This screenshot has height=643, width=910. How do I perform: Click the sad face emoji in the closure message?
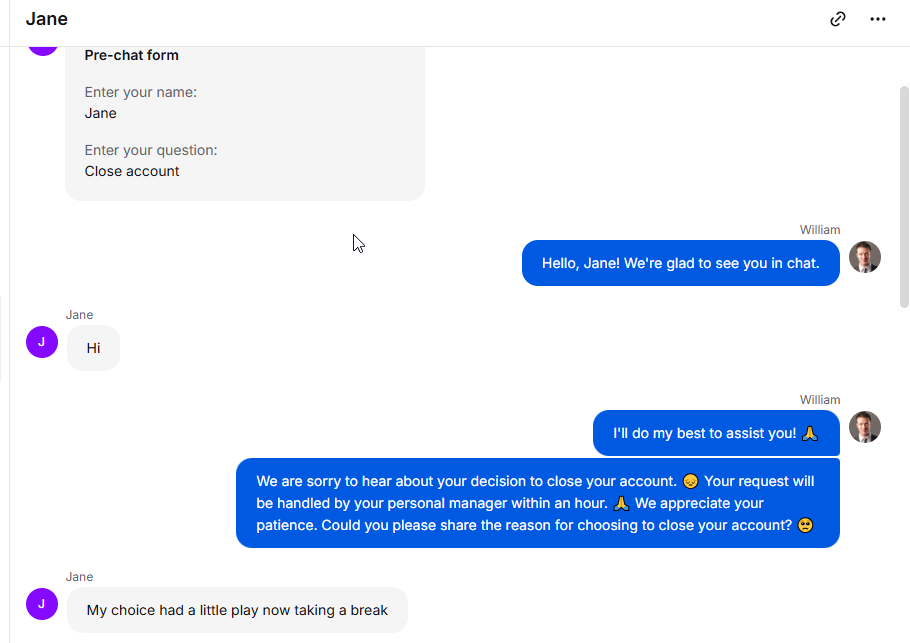pyautogui.click(x=691, y=481)
